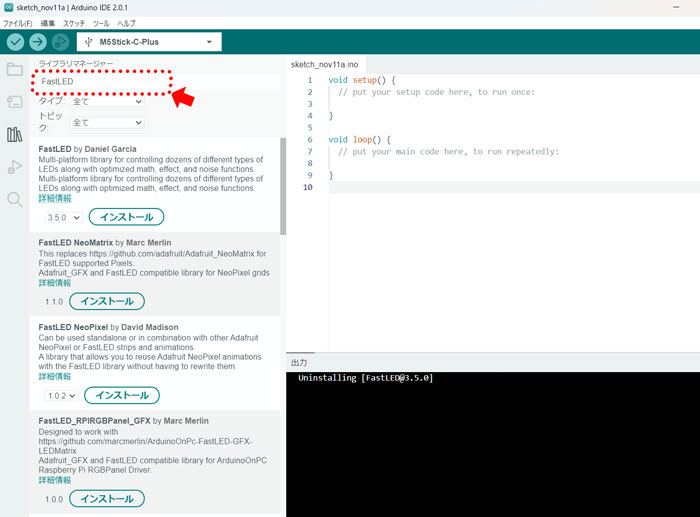Install FastLED by Daniel Garcia
The height and width of the screenshot is (517, 700).
126,217
